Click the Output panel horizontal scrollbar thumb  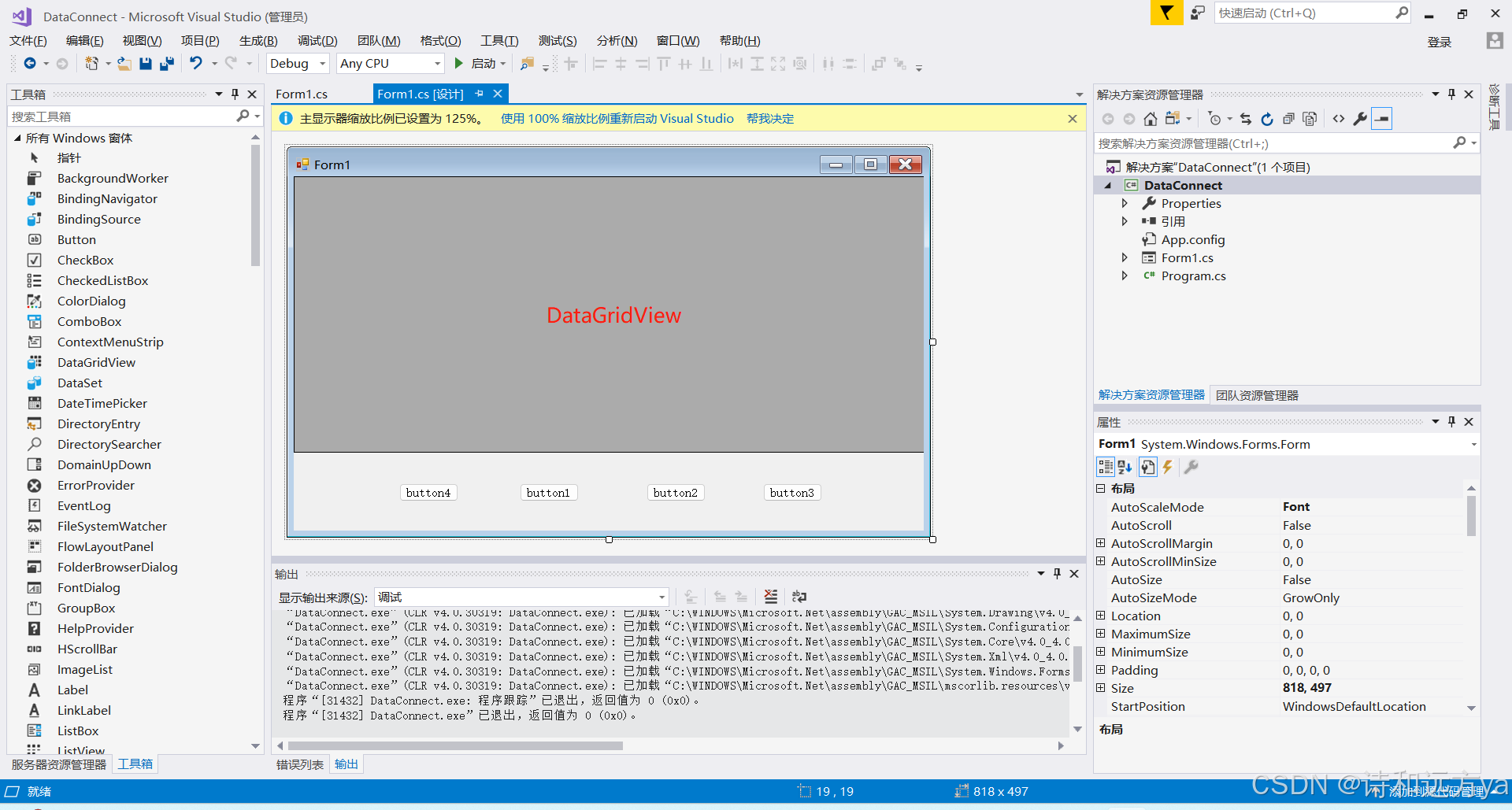pyautogui.click(x=455, y=745)
